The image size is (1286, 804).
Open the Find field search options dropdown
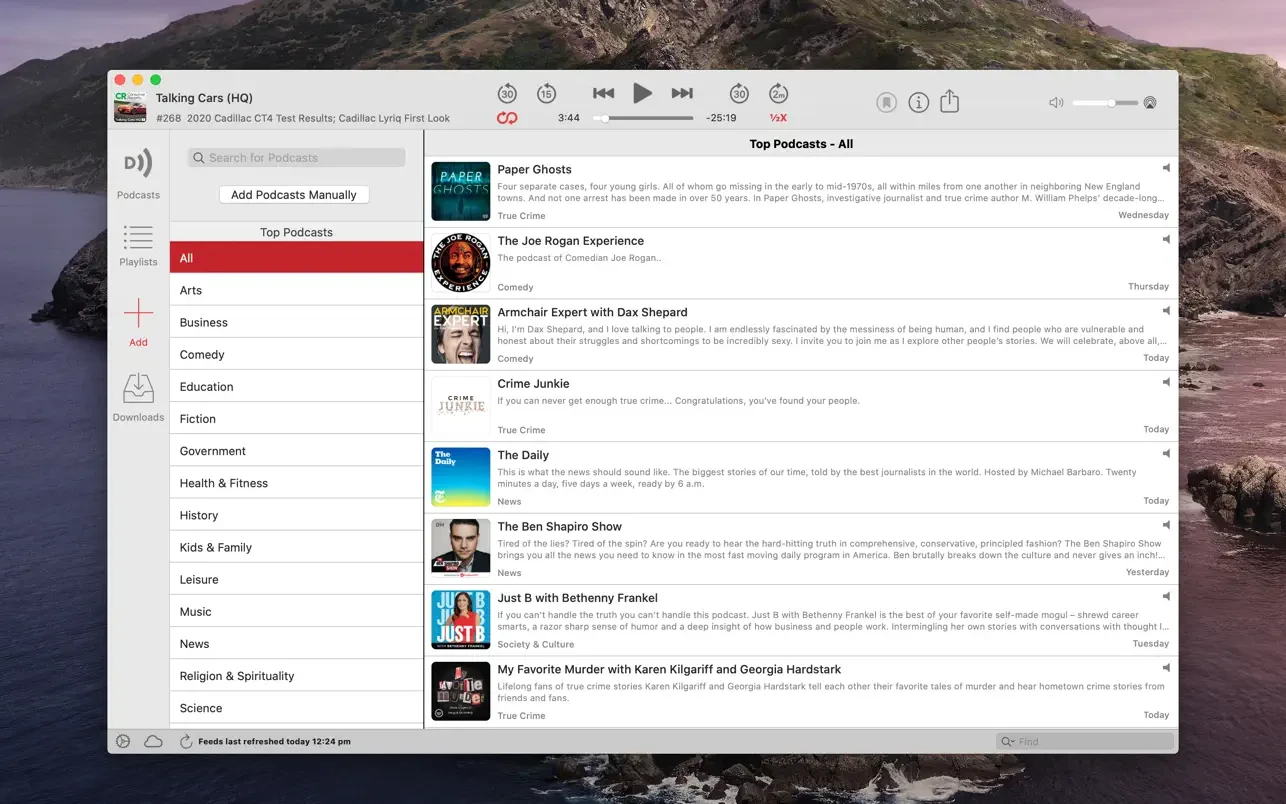[1009, 742]
